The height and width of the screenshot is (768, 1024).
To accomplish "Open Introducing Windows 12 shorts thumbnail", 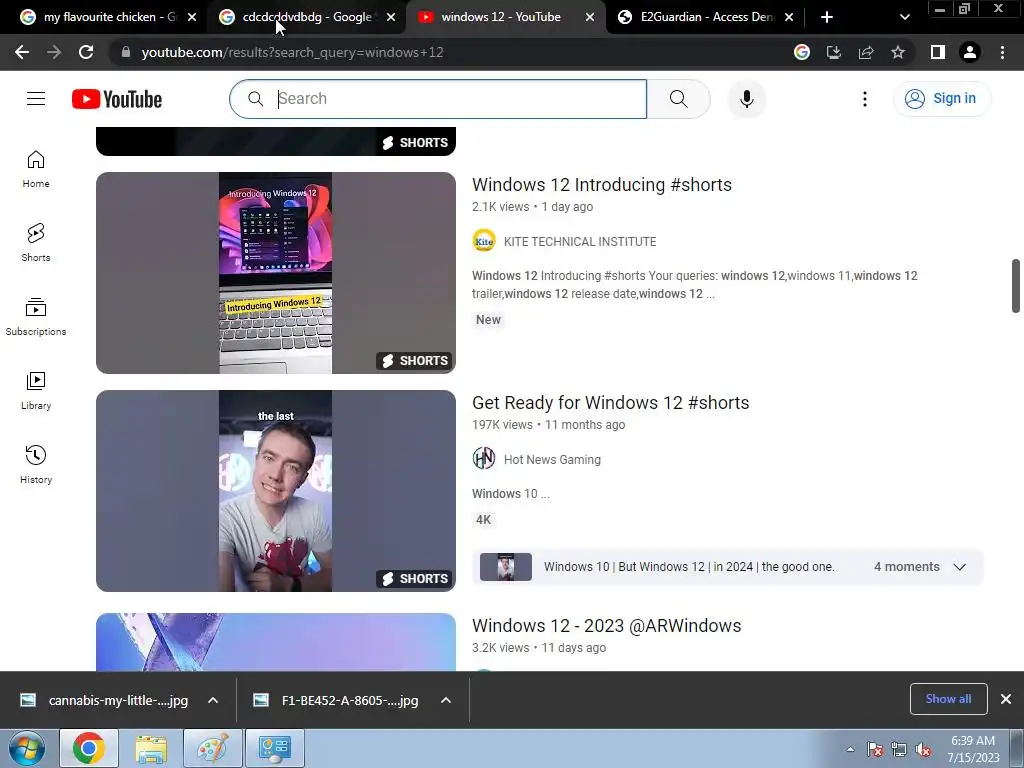I will 276,273.
